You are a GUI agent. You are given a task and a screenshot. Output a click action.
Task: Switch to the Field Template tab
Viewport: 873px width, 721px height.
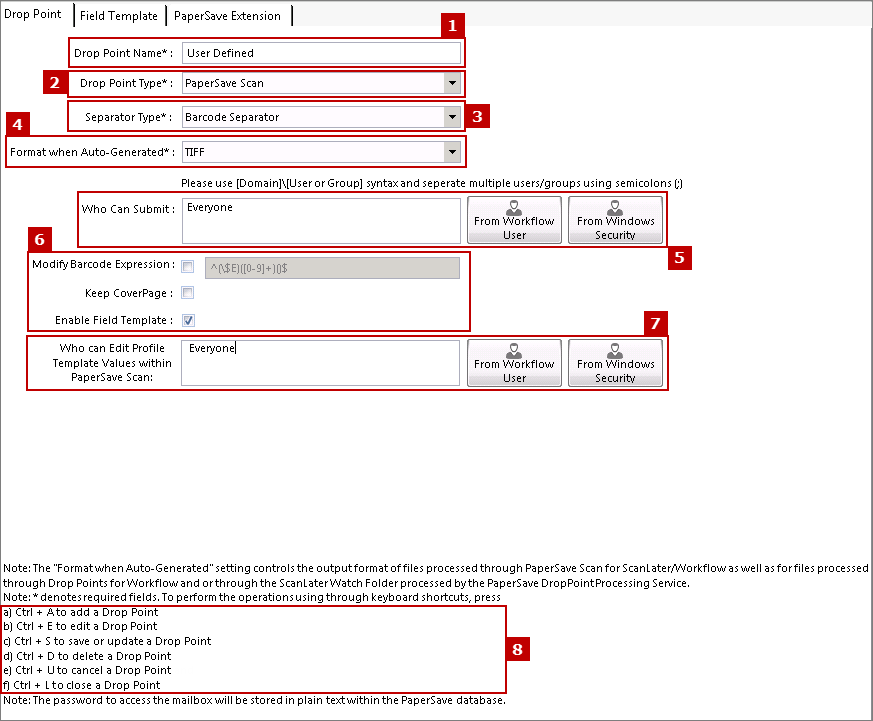(x=119, y=16)
